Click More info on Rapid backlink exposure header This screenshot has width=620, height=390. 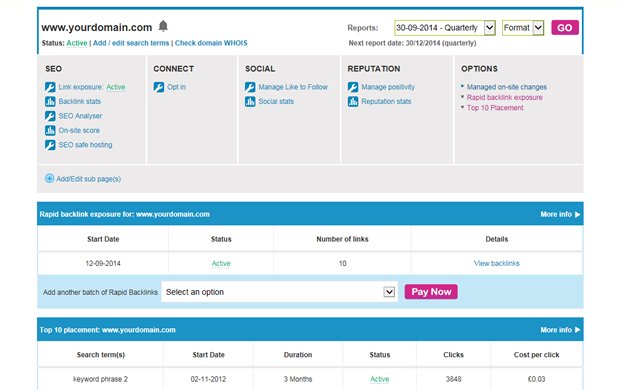(x=560, y=214)
